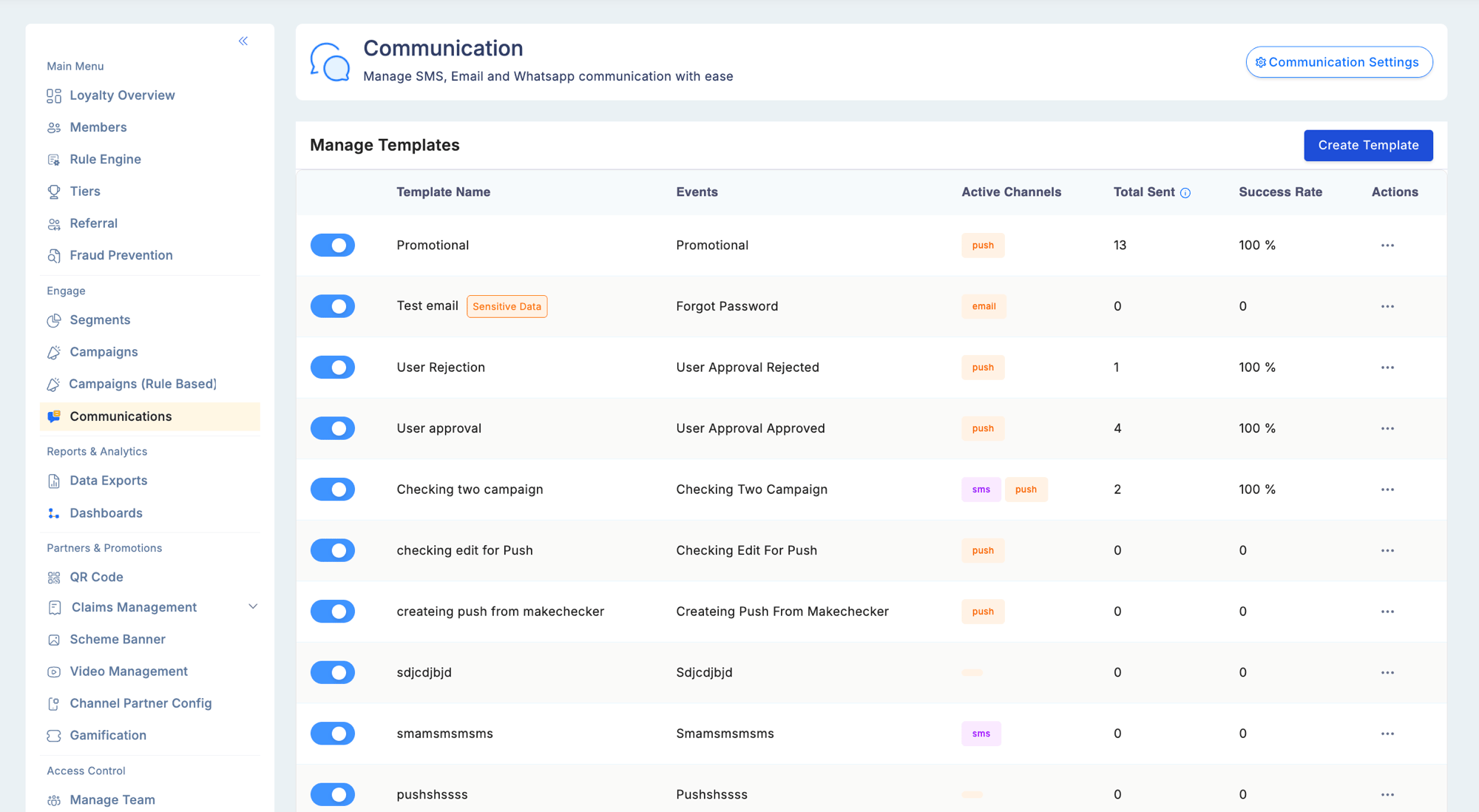Toggle the smamsmsmsms template switch
Viewport: 1479px width, 812px height.
click(x=333, y=734)
